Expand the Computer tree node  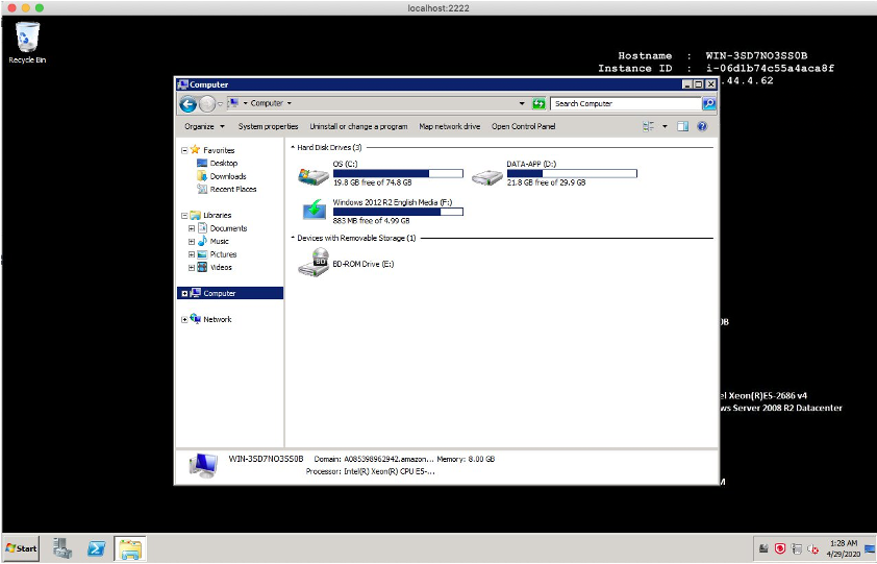point(185,294)
